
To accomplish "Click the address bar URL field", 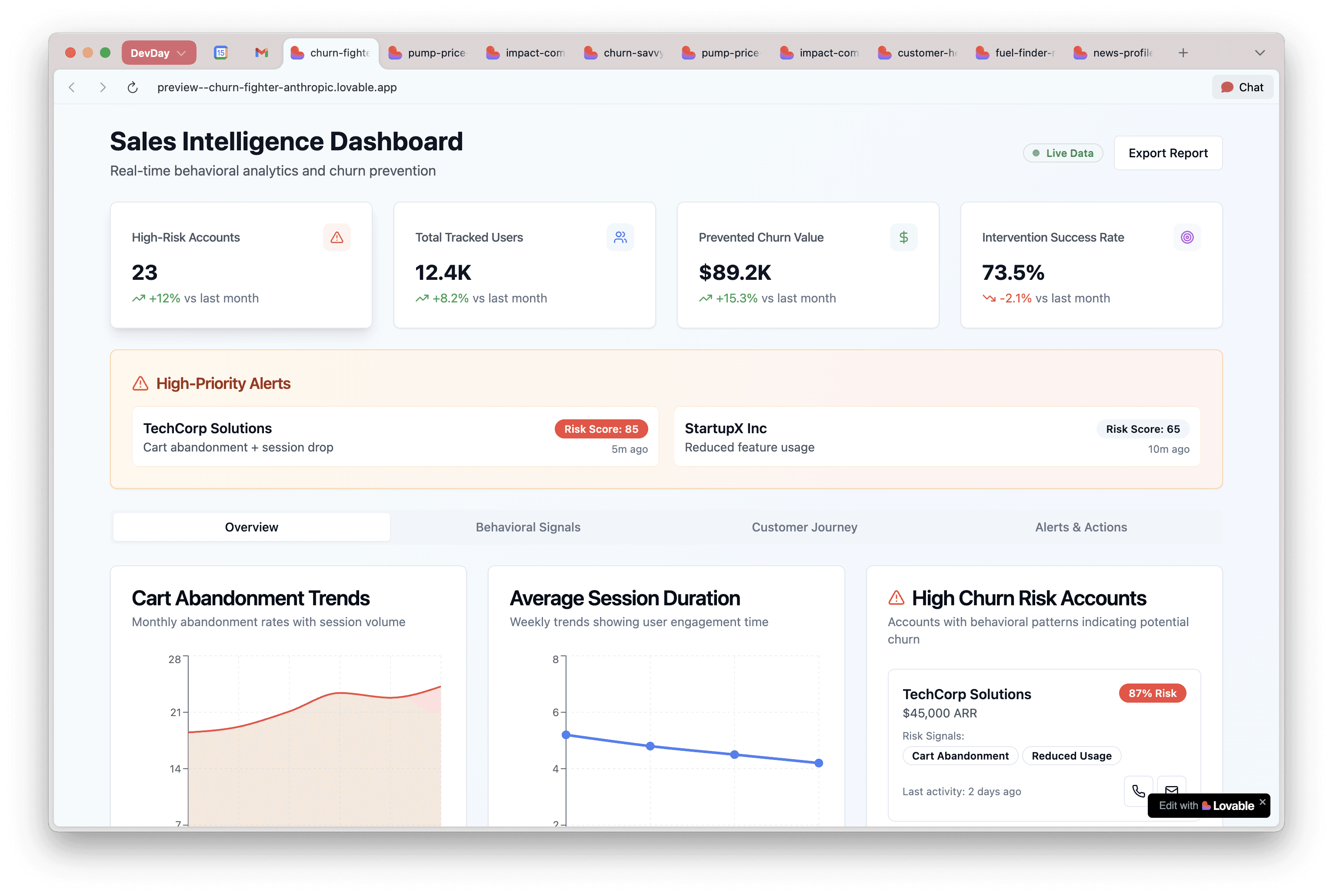I will click(277, 87).
